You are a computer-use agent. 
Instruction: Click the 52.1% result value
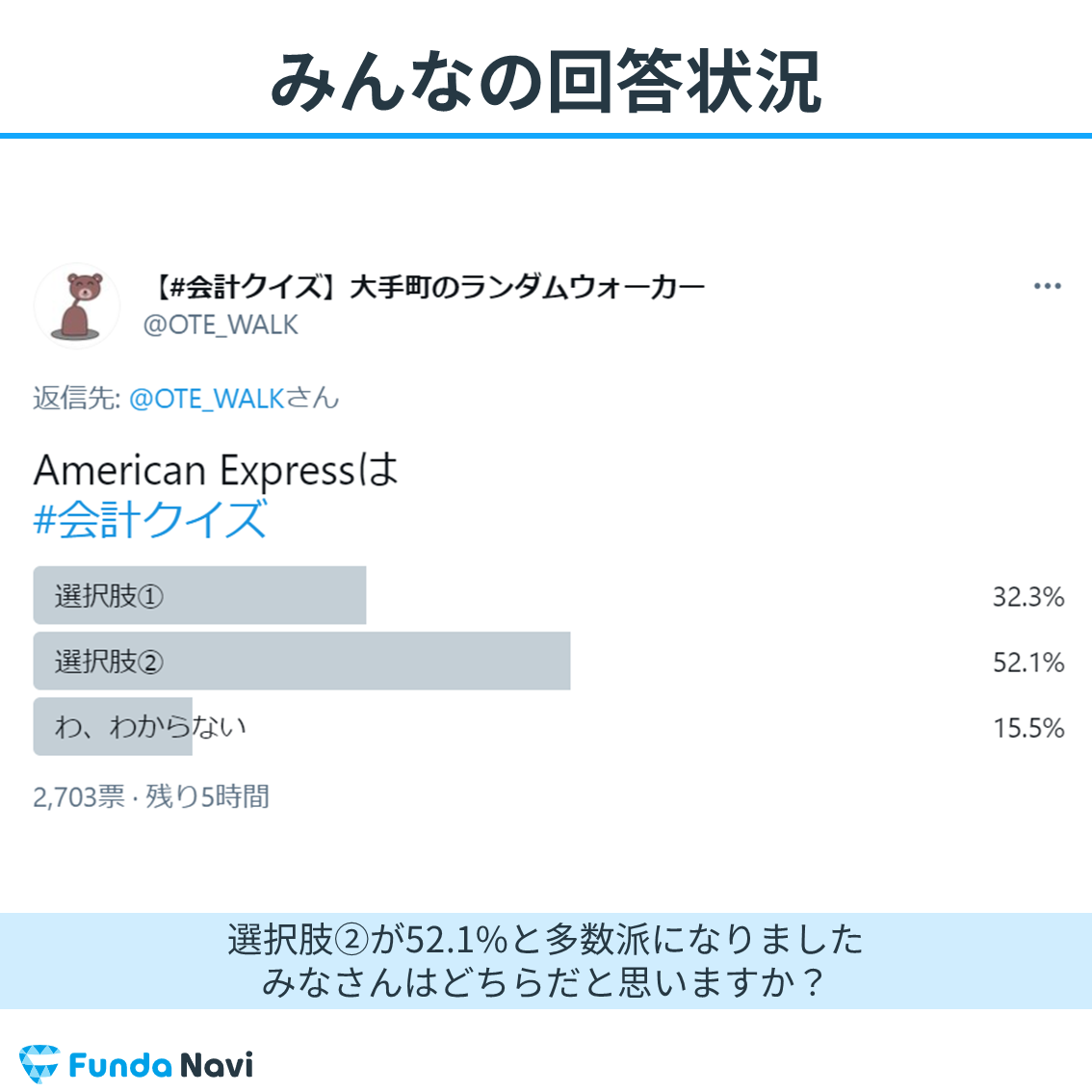[x=1027, y=663]
